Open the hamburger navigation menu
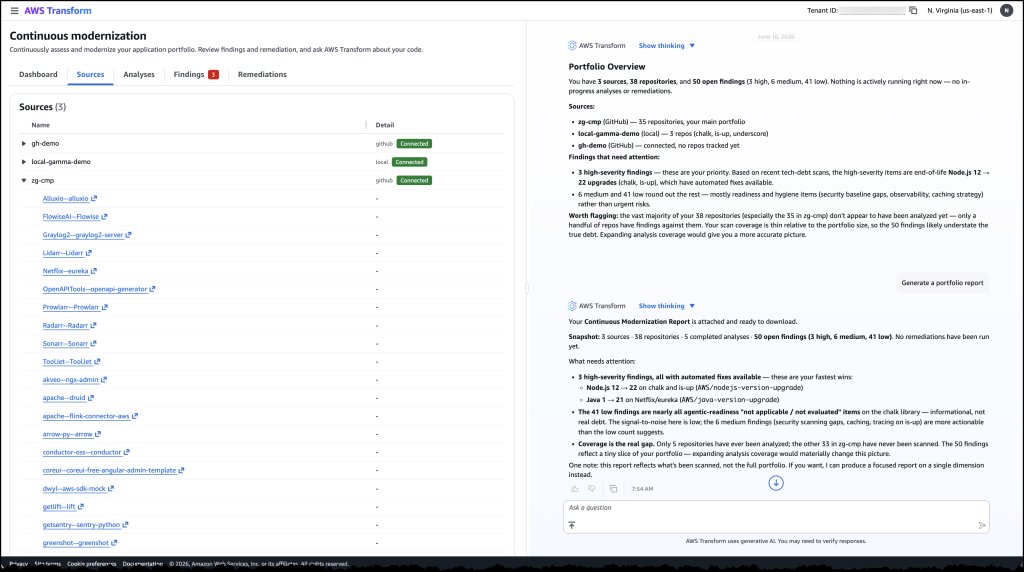Image resolution: width=1024 pixels, height=572 pixels. [14, 10]
